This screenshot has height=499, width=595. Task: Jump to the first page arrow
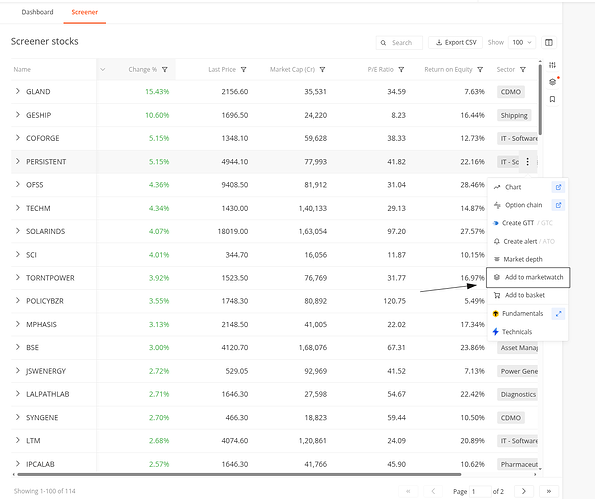click(408, 491)
